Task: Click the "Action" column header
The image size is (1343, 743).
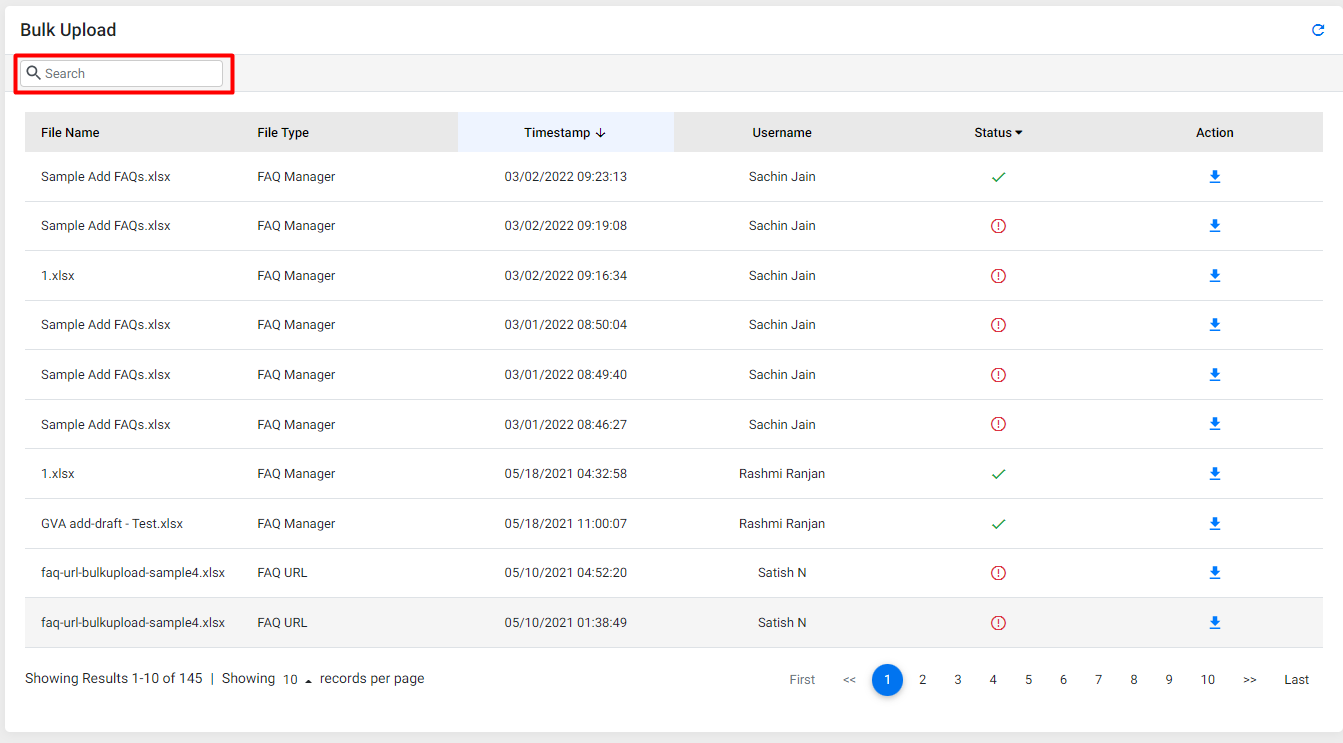Action: pos(1215,133)
